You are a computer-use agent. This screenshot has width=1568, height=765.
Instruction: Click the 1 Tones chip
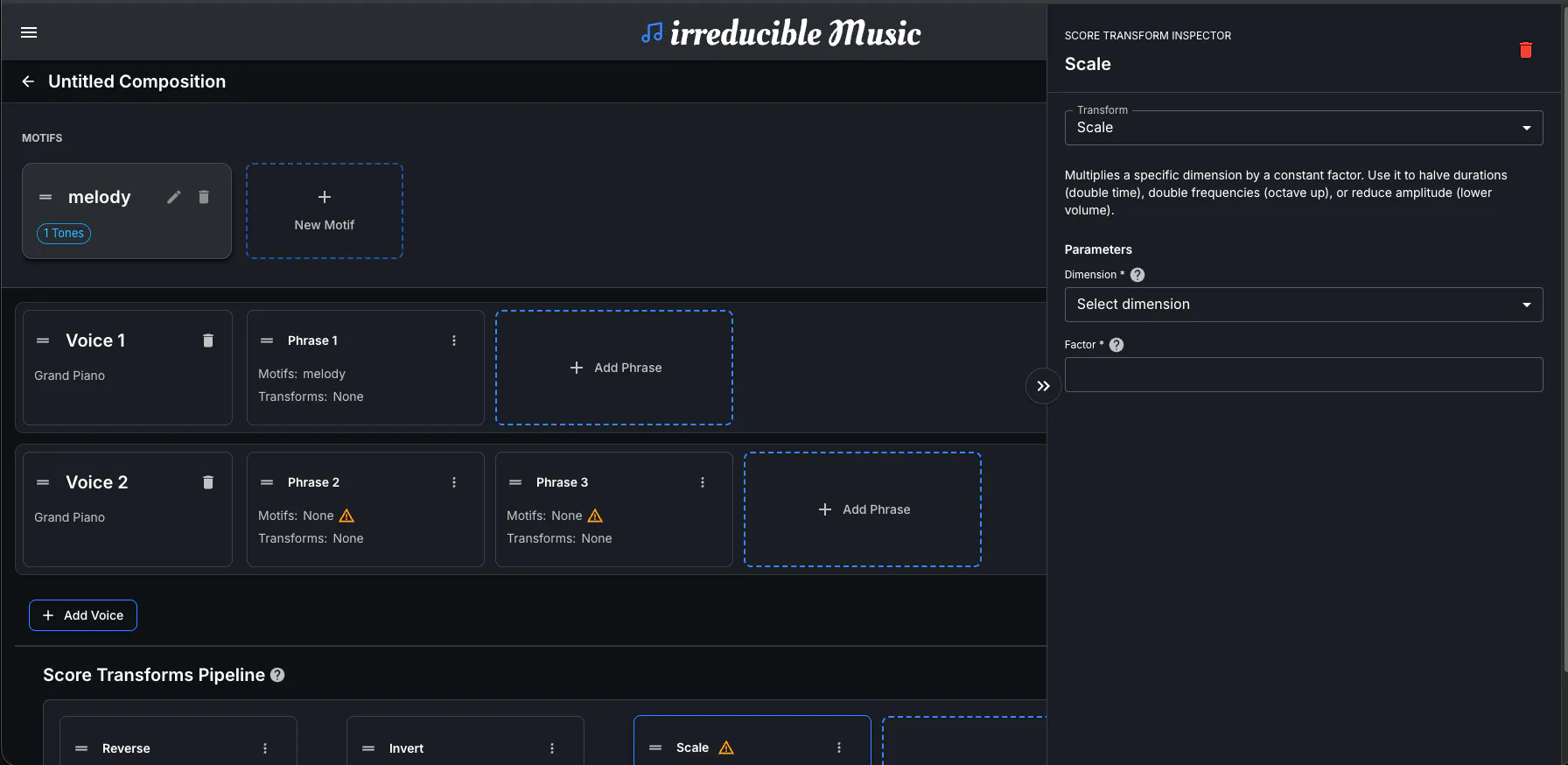coord(64,234)
